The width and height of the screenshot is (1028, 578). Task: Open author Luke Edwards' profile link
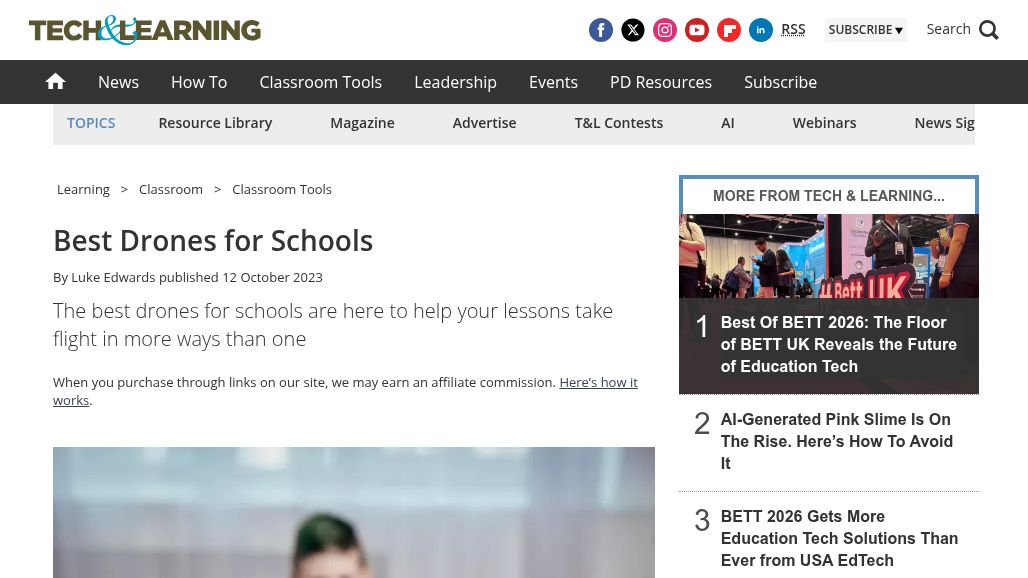tap(113, 277)
